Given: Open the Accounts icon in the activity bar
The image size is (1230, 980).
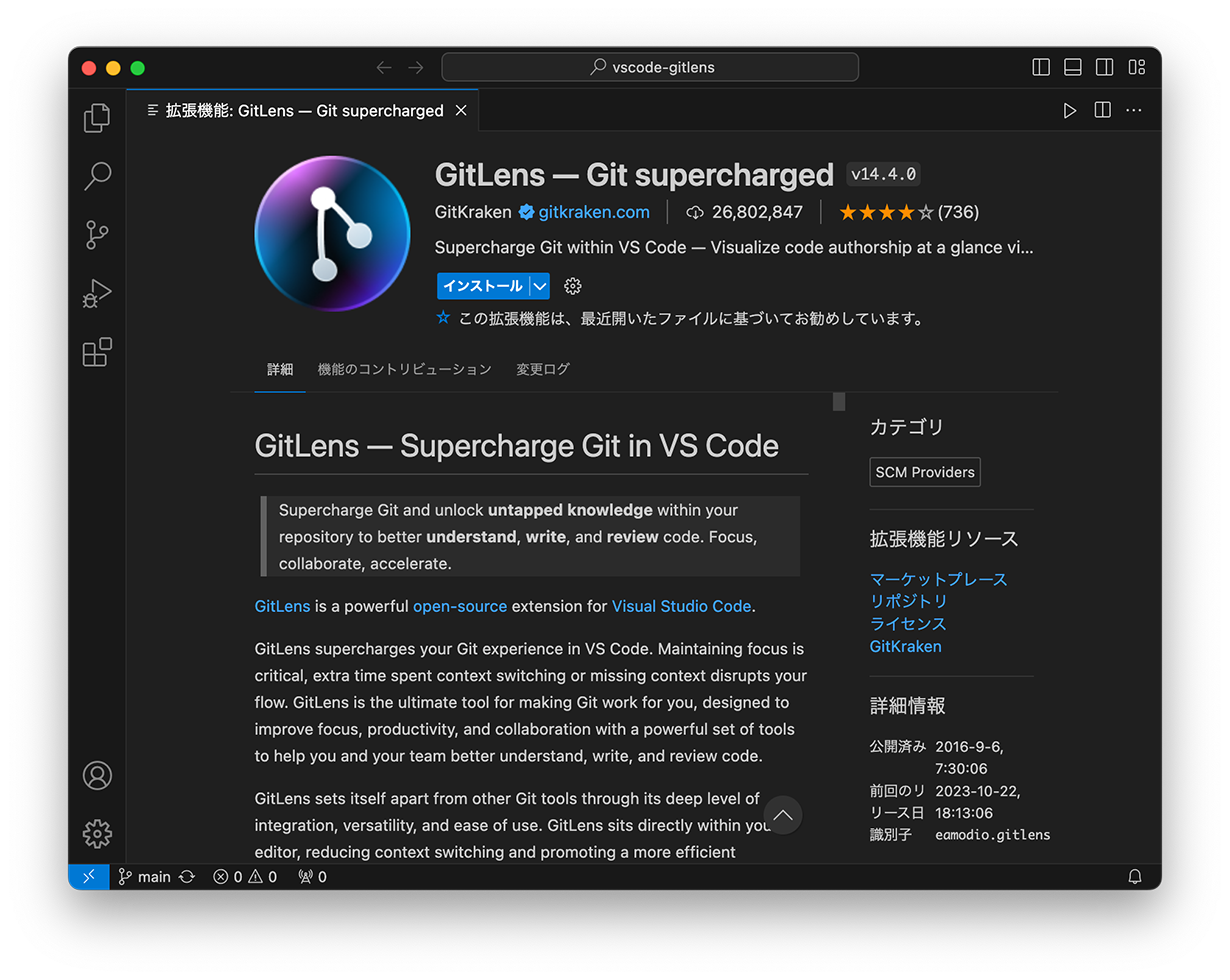Looking at the screenshot, I should point(96,775).
